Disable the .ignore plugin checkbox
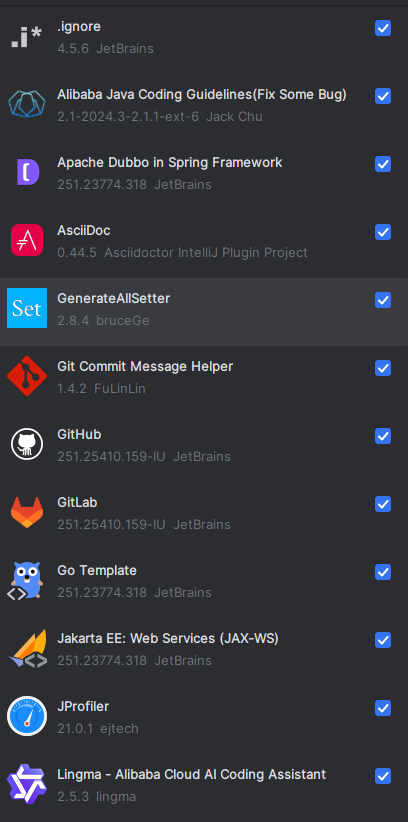Screen dimensions: 408x822 [x=383, y=28]
